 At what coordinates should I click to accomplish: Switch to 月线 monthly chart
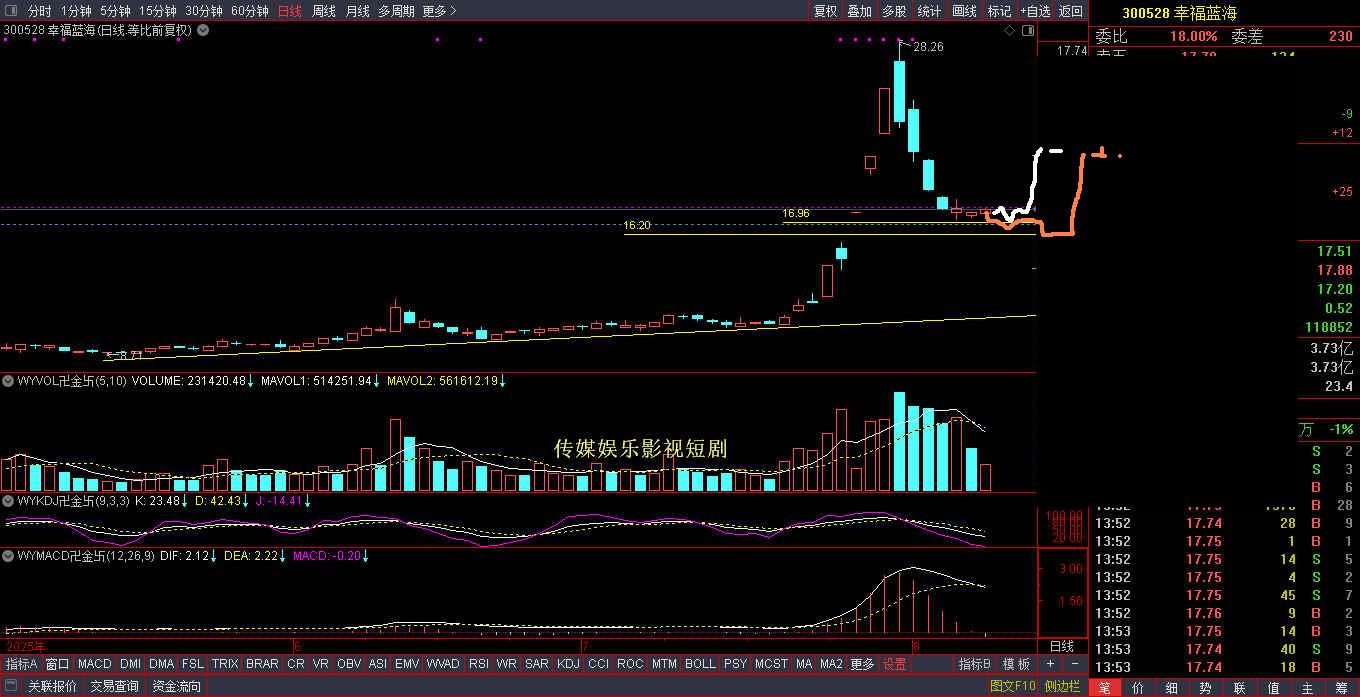[357, 11]
